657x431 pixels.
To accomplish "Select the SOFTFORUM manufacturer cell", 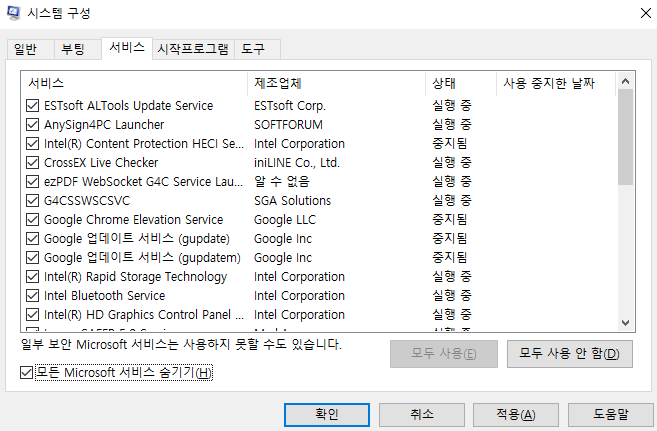I will point(288,124).
